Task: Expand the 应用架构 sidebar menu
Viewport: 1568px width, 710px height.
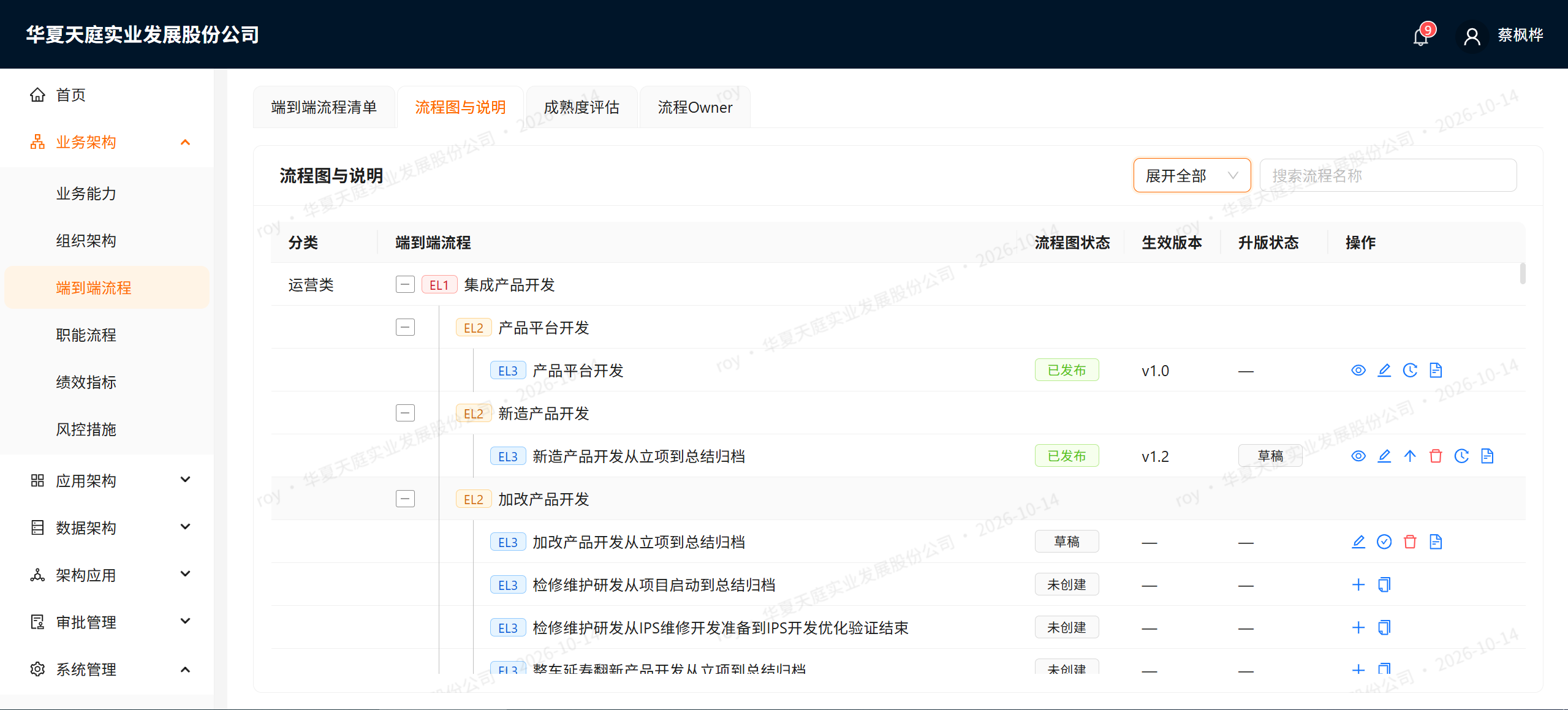Action: (x=107, y=481)
